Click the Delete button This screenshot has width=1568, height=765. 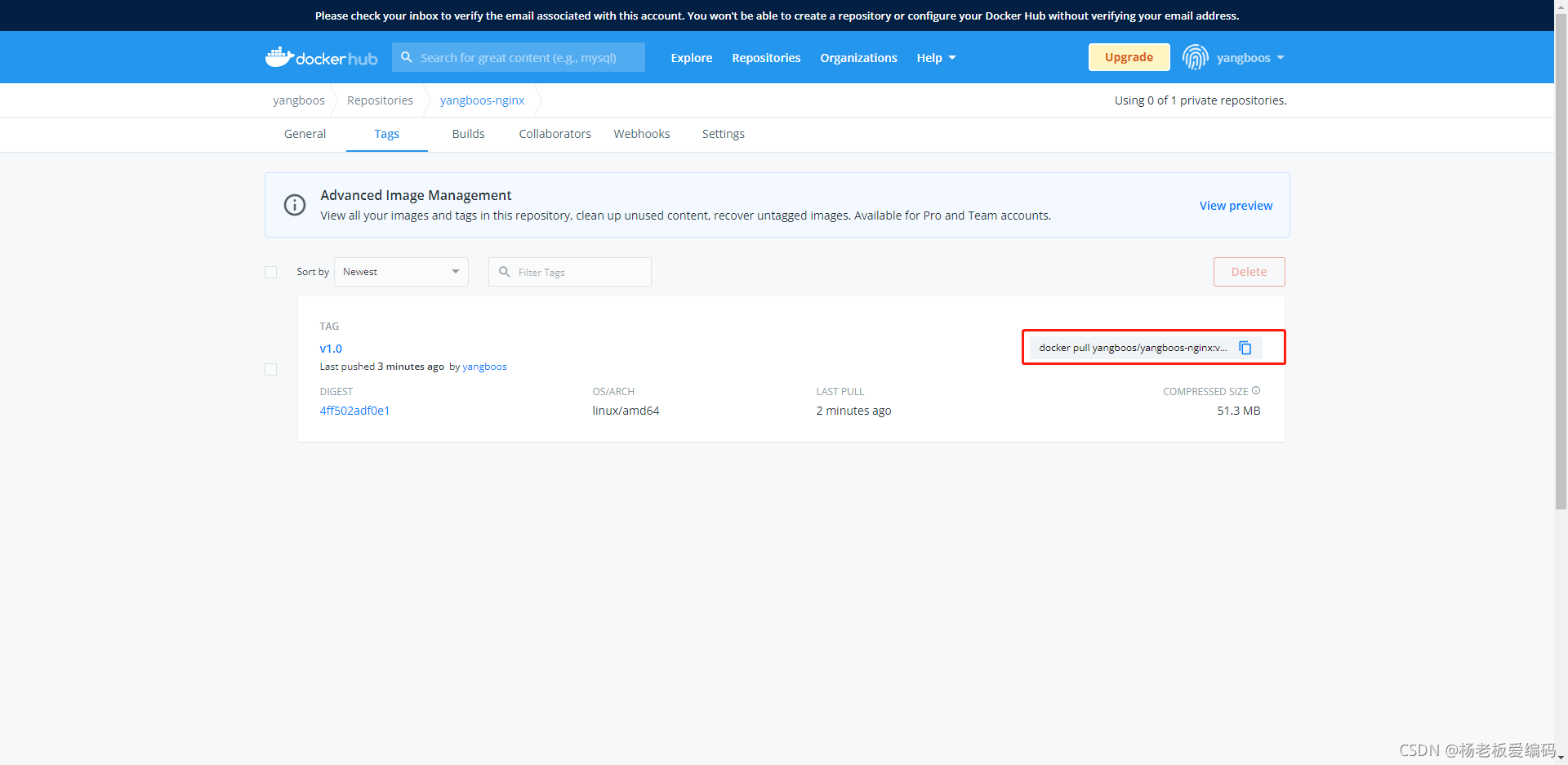click(1249, 272)
